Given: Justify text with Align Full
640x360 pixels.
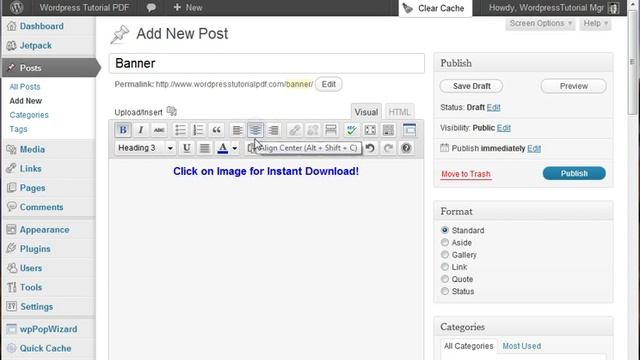Looking at the screenshot, I should [x=204, y=148].
